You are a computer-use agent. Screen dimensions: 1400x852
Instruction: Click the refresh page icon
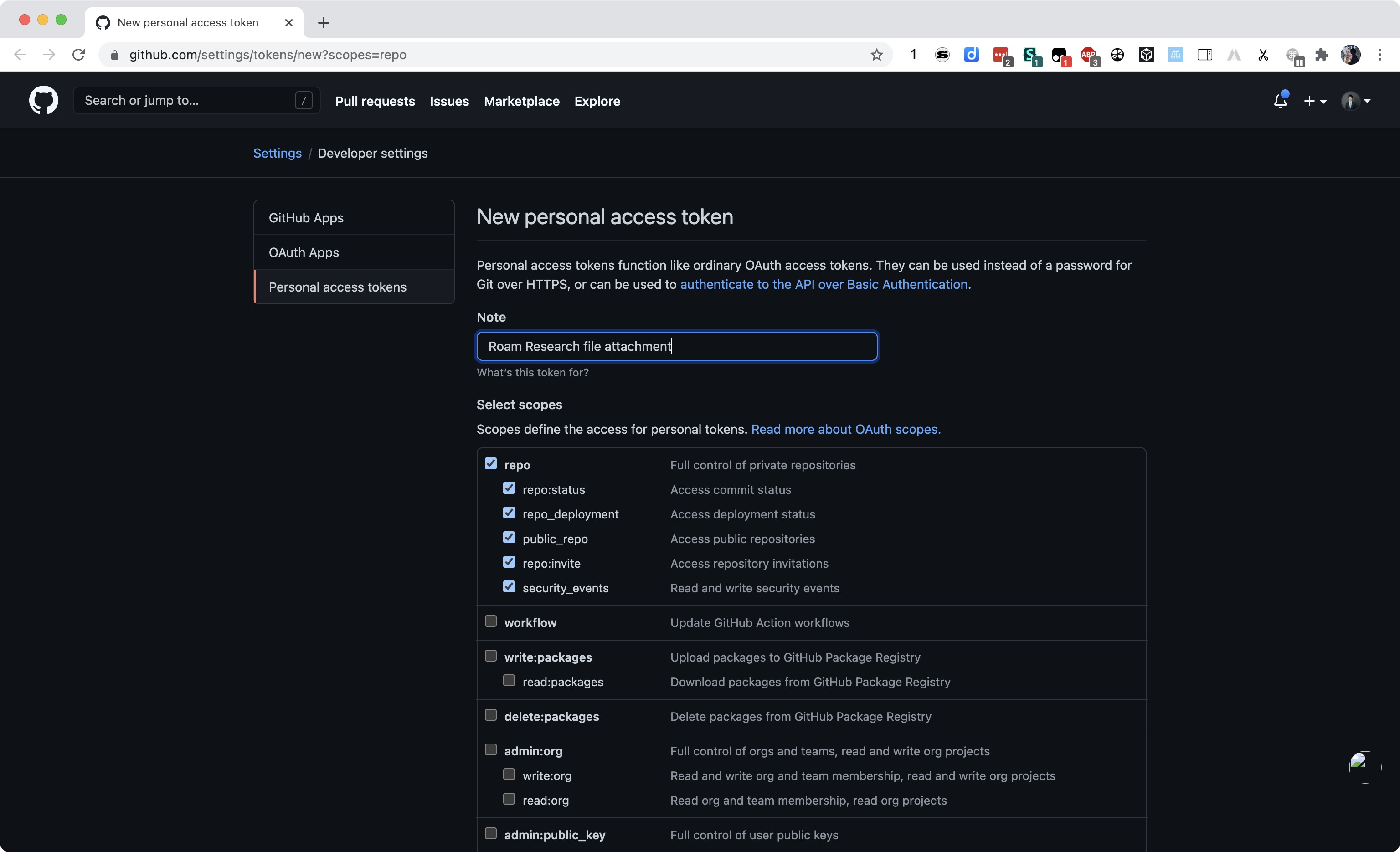point(78,55)
